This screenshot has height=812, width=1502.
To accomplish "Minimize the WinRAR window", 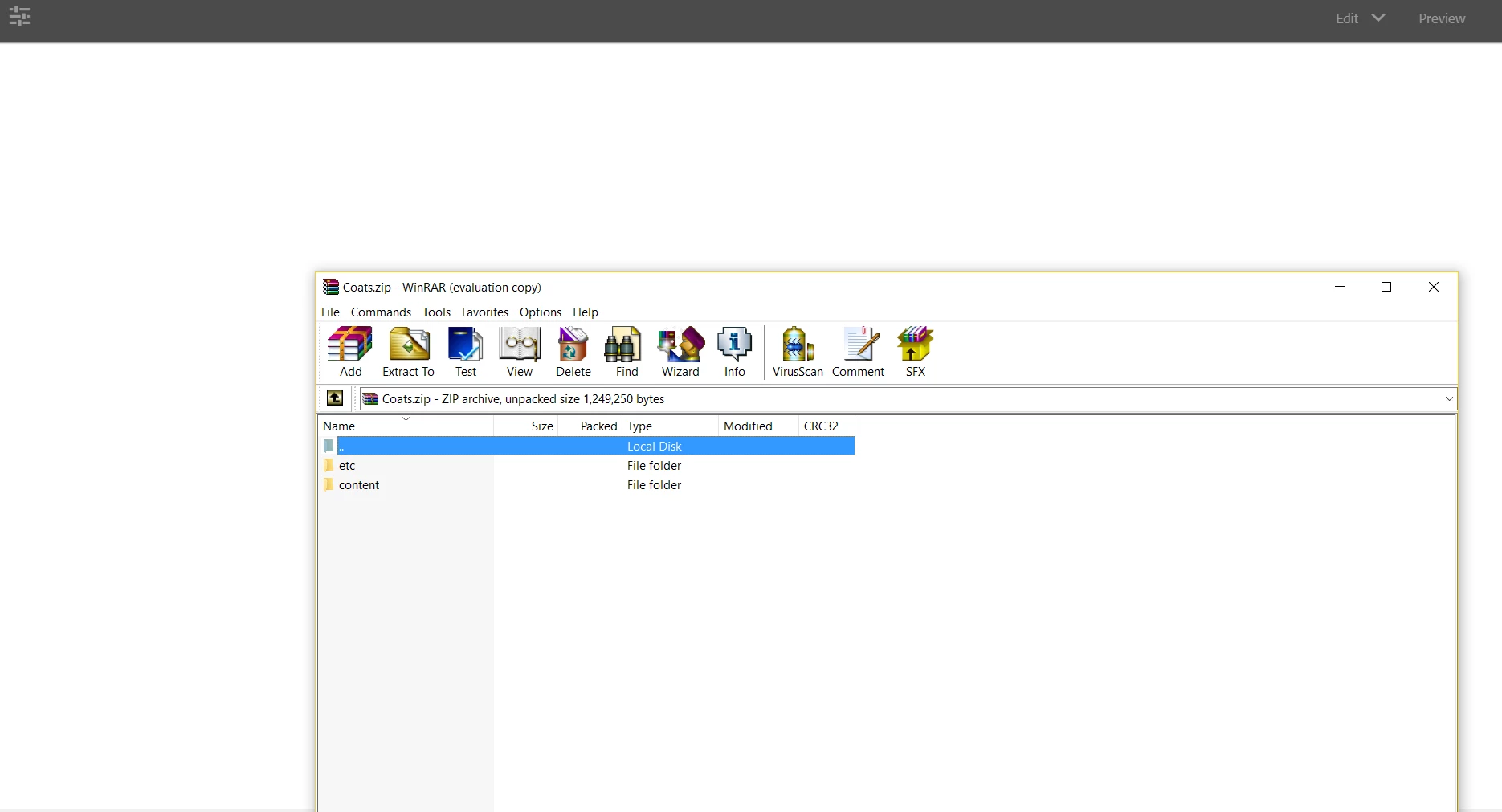I will click(1340, 287).
